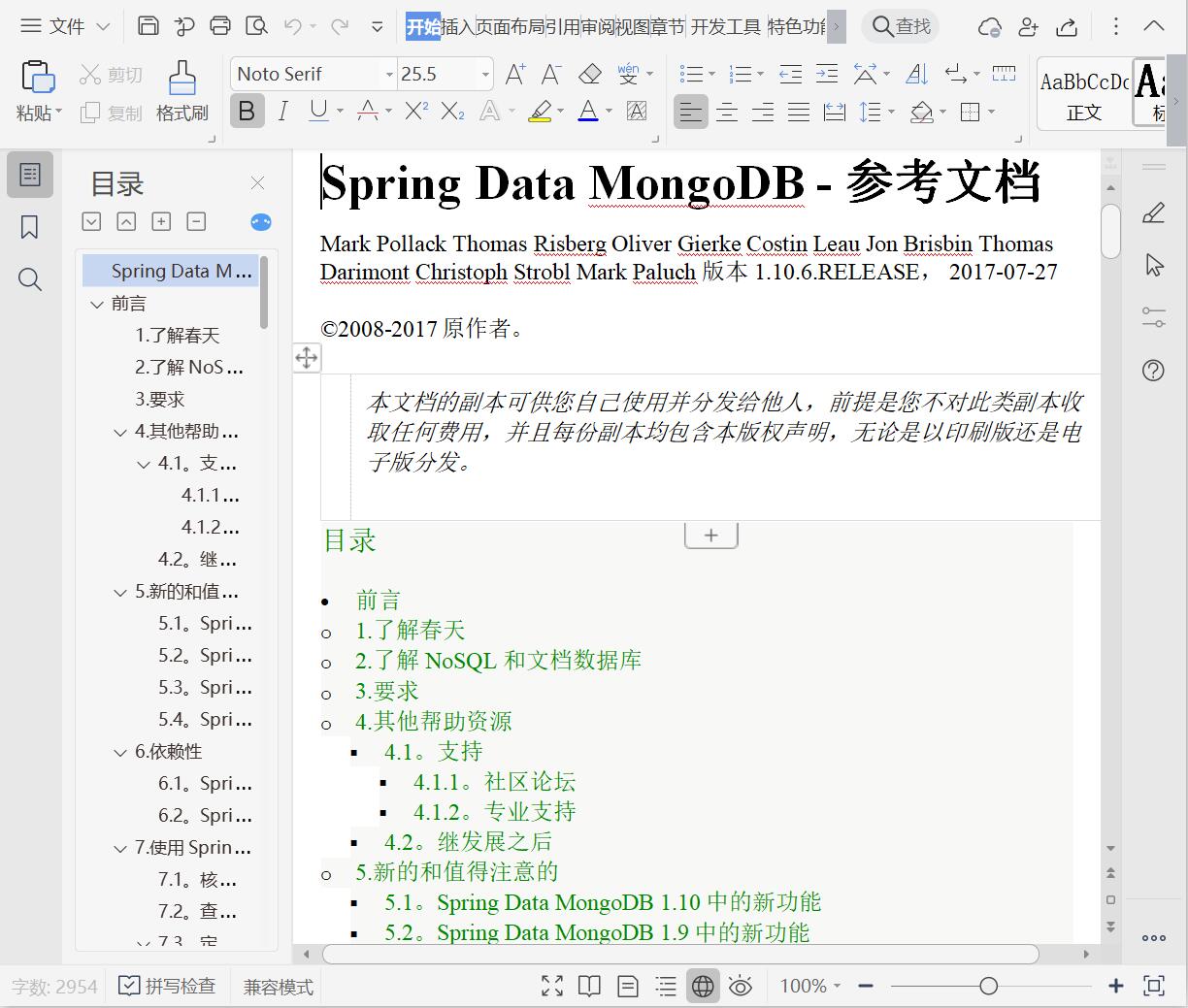Switch to the 插入 tab
This screenshot has height=1008, width=1188.
click(x=457, y=26)
